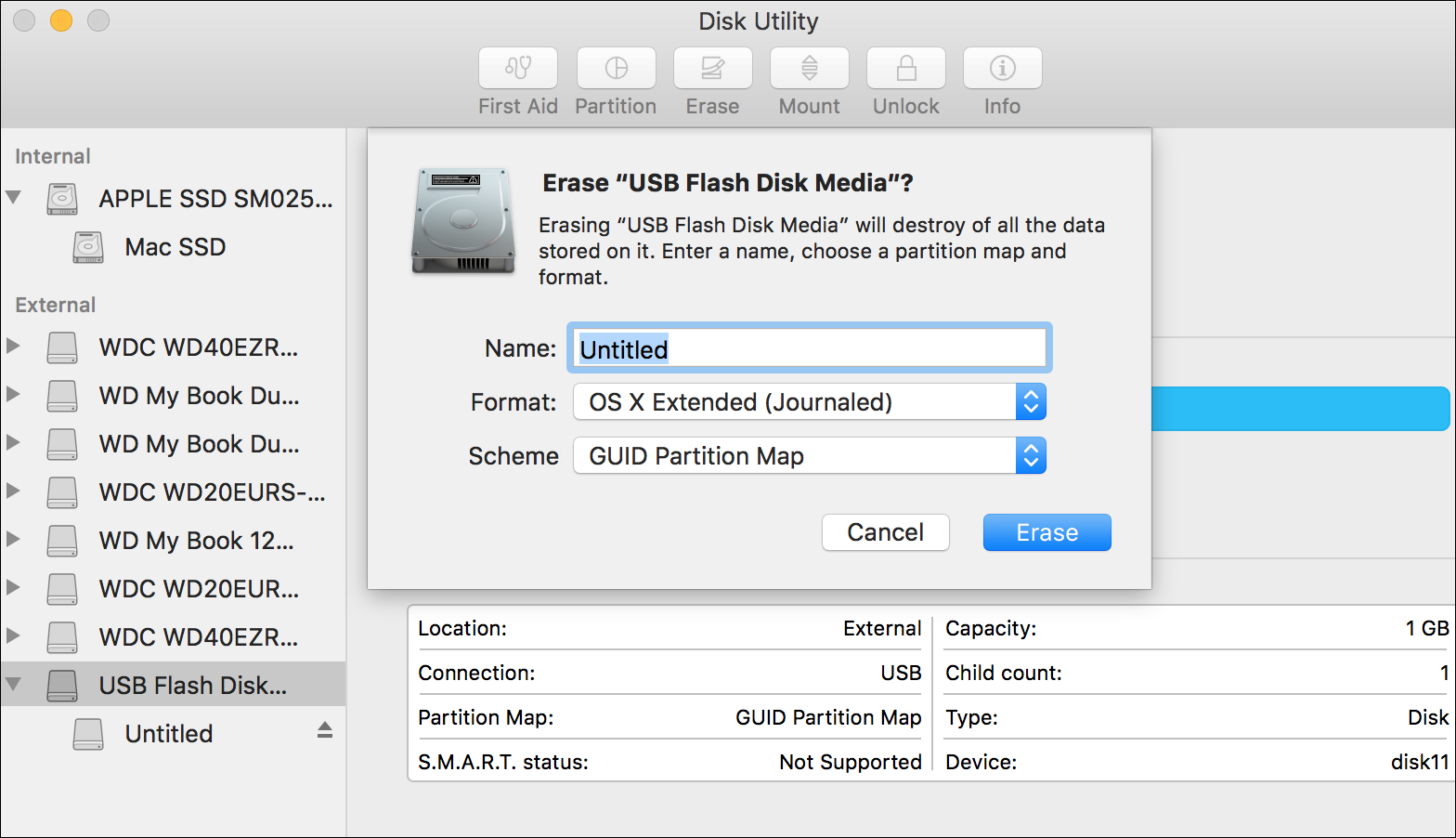Click the Unlock padlock icon

point(905,68)
